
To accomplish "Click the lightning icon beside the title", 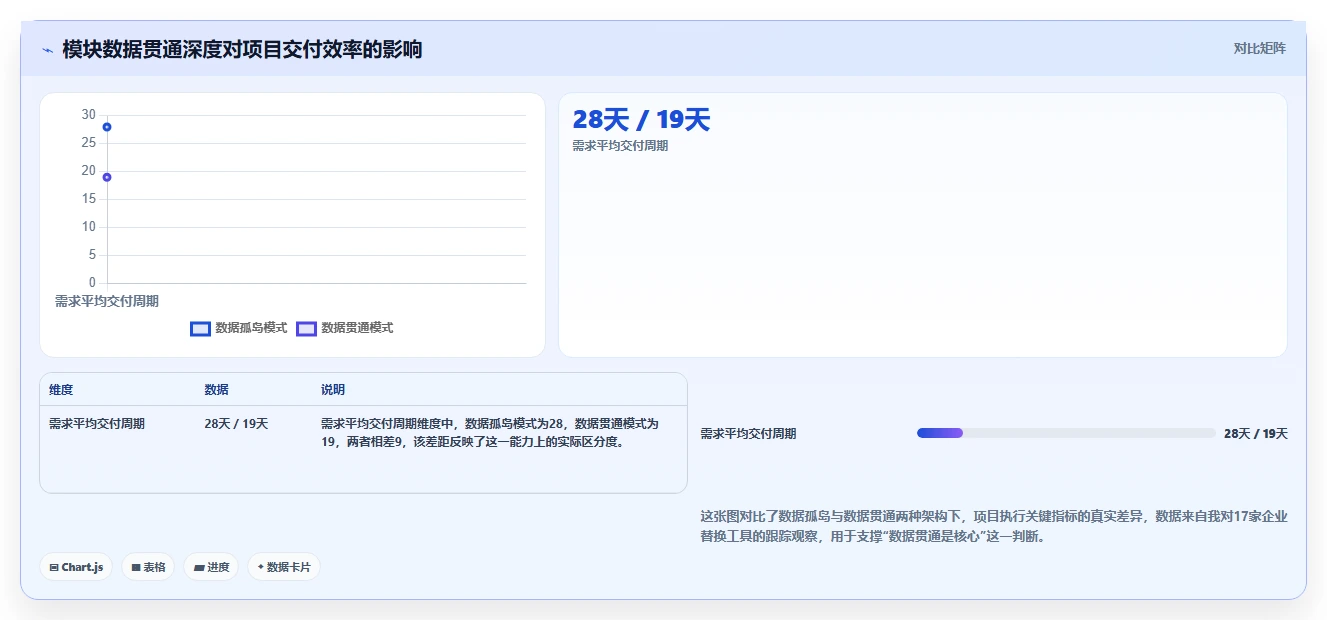I will 47,50.
